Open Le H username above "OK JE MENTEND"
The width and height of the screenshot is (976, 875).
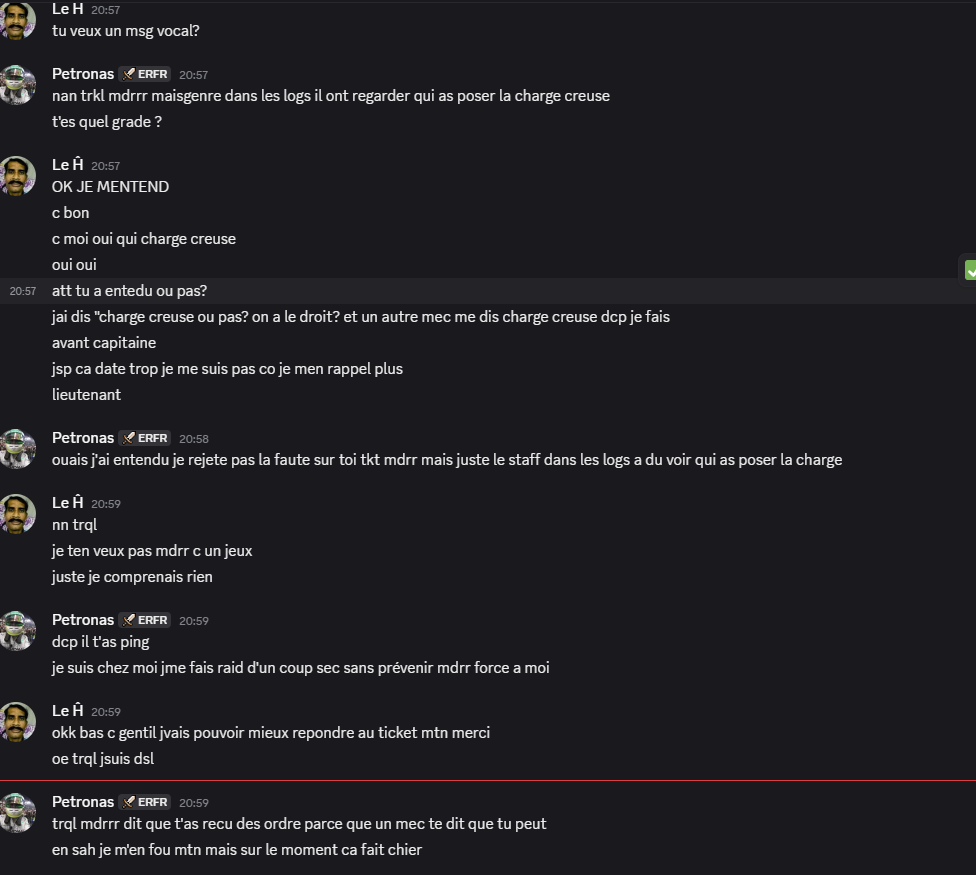tap(67, 165)
